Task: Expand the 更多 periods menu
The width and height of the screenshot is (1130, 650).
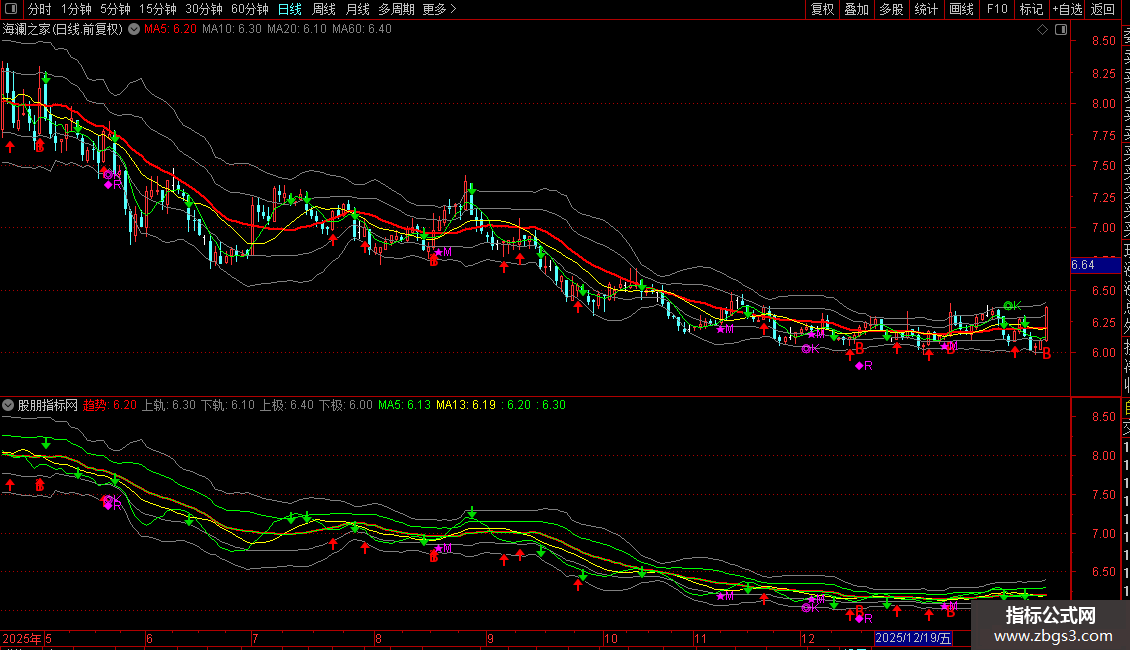Action: tap(439, 10)
